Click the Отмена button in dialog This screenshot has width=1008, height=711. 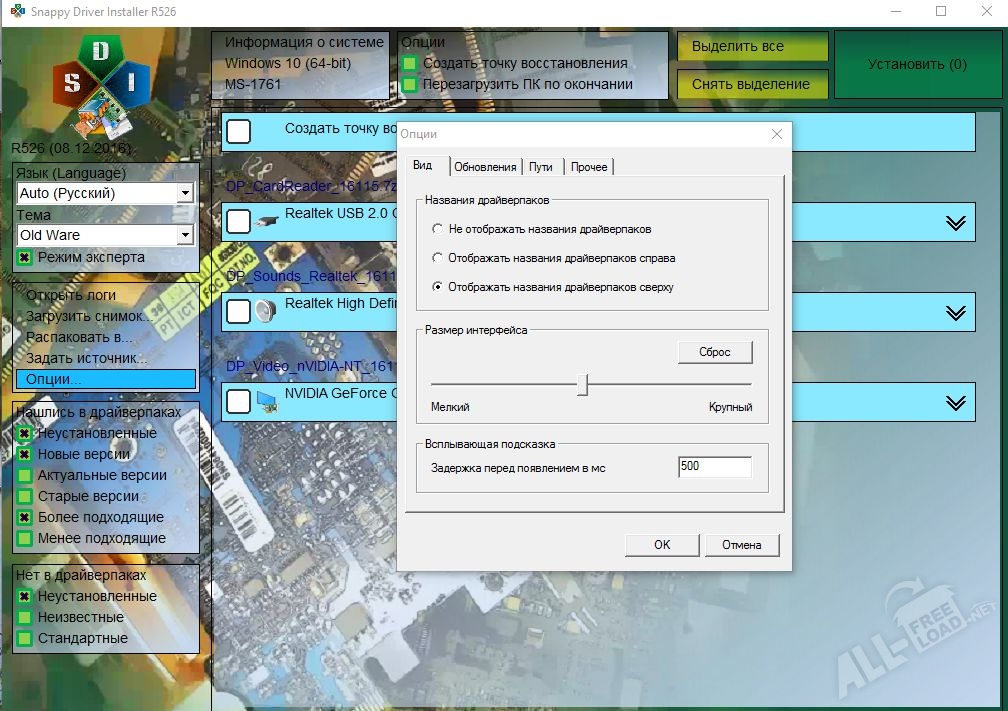(x=741, y=545)
